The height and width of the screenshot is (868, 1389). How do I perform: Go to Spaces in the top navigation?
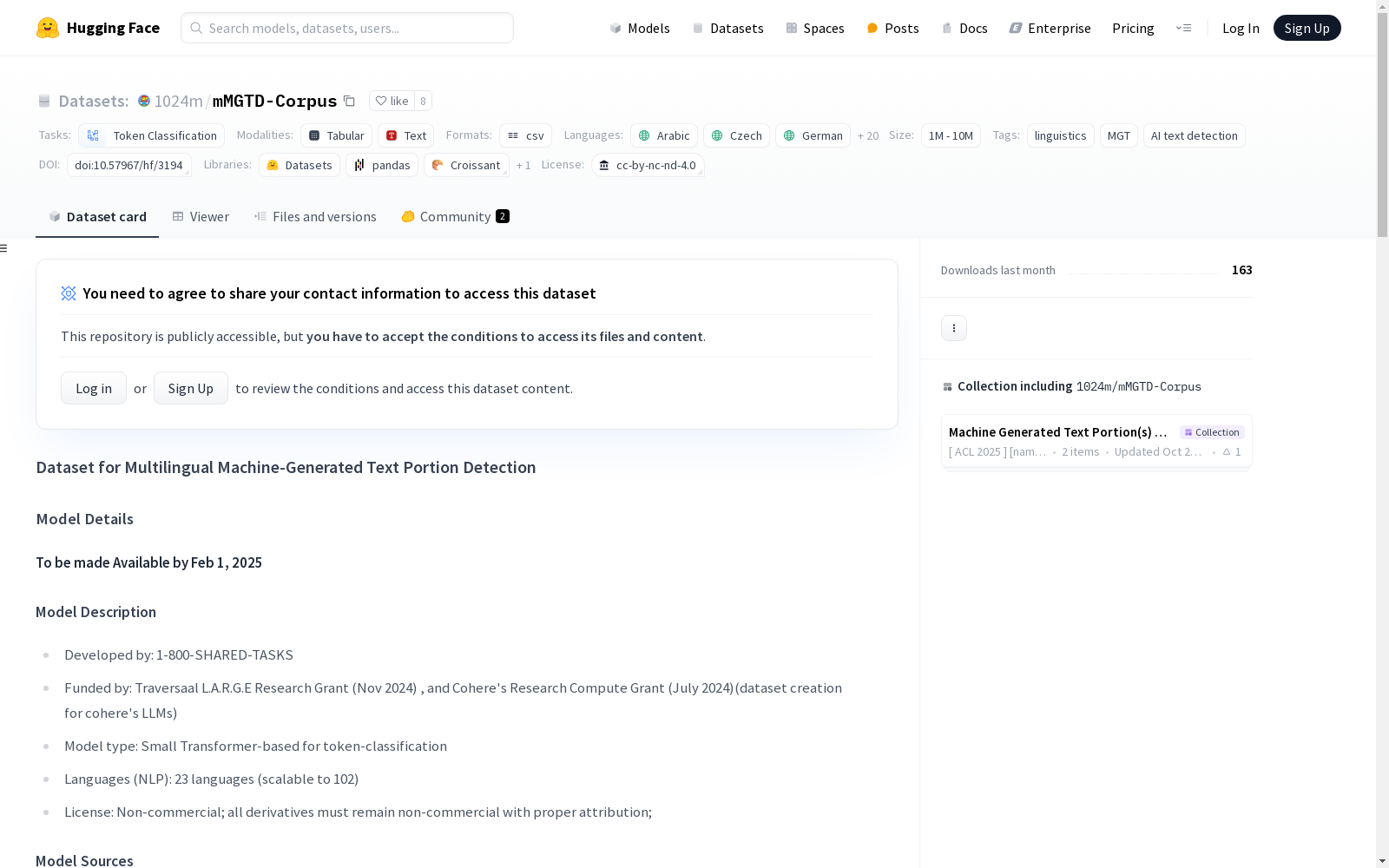pos(815,28)
